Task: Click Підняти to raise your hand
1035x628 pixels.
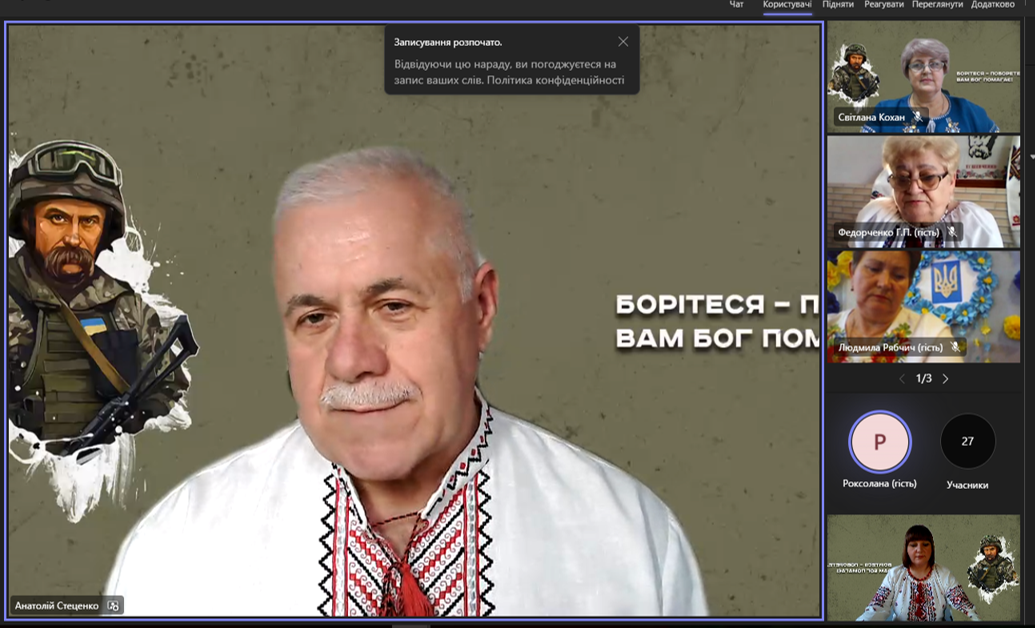Action: pos(838,5)
